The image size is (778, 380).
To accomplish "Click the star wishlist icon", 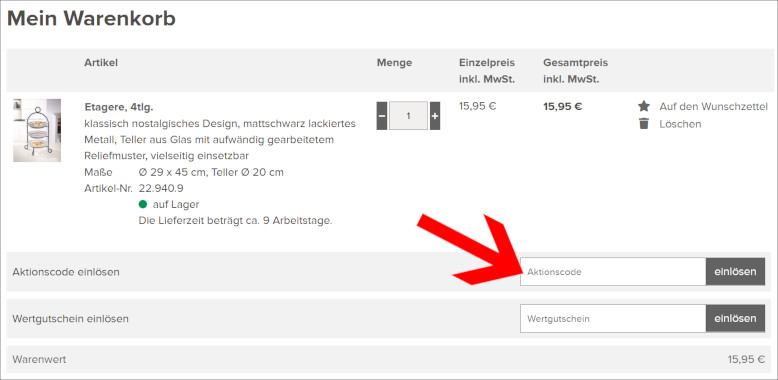I will (x=644, y=106).
